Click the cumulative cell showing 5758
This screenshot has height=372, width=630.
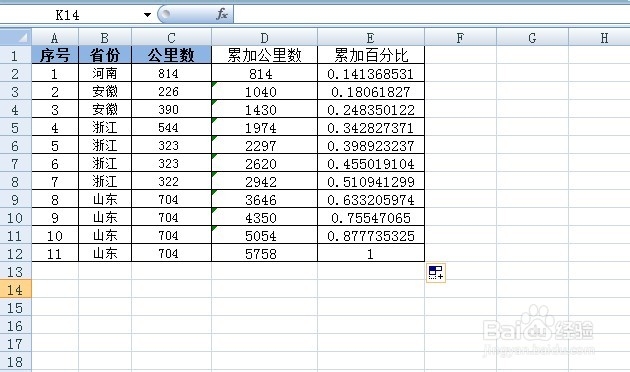264,253
